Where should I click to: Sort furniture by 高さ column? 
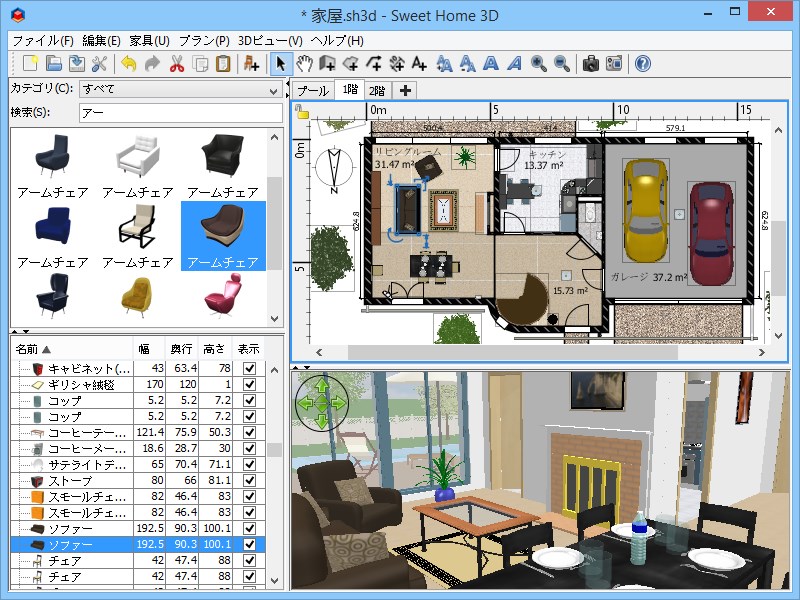tap(215, 349)
